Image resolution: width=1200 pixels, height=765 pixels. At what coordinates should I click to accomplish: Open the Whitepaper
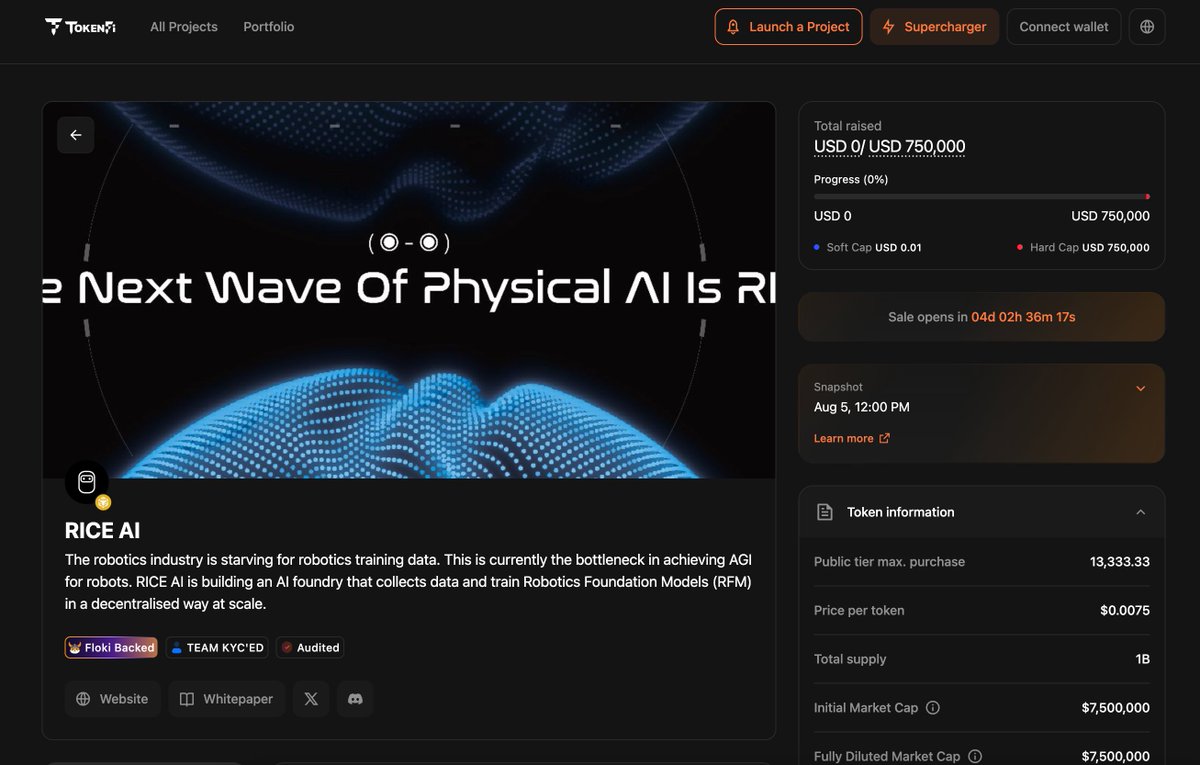tap(227, 699)
